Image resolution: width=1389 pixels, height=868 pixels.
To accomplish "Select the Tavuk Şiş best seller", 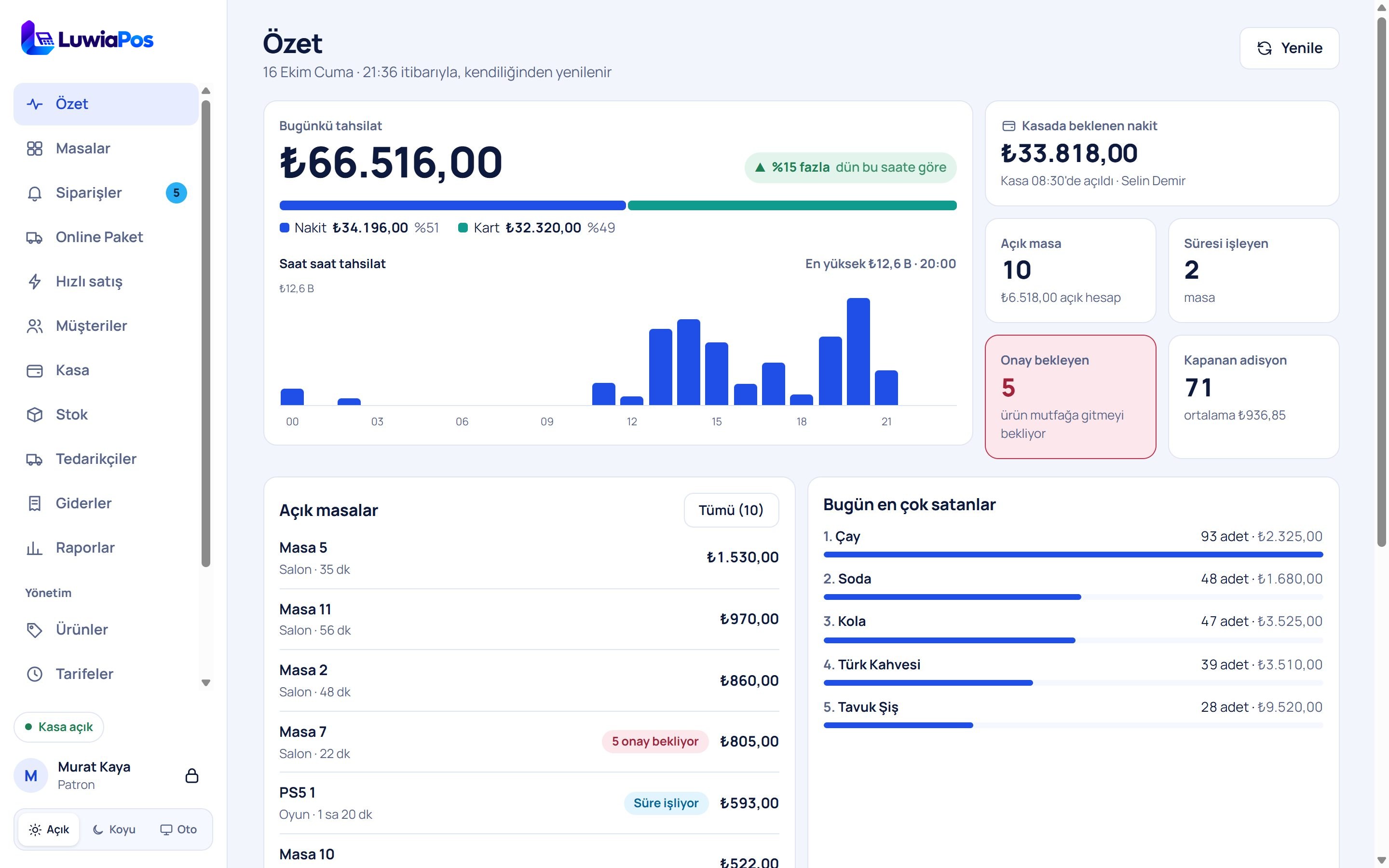I will [x=1073, y=714].
